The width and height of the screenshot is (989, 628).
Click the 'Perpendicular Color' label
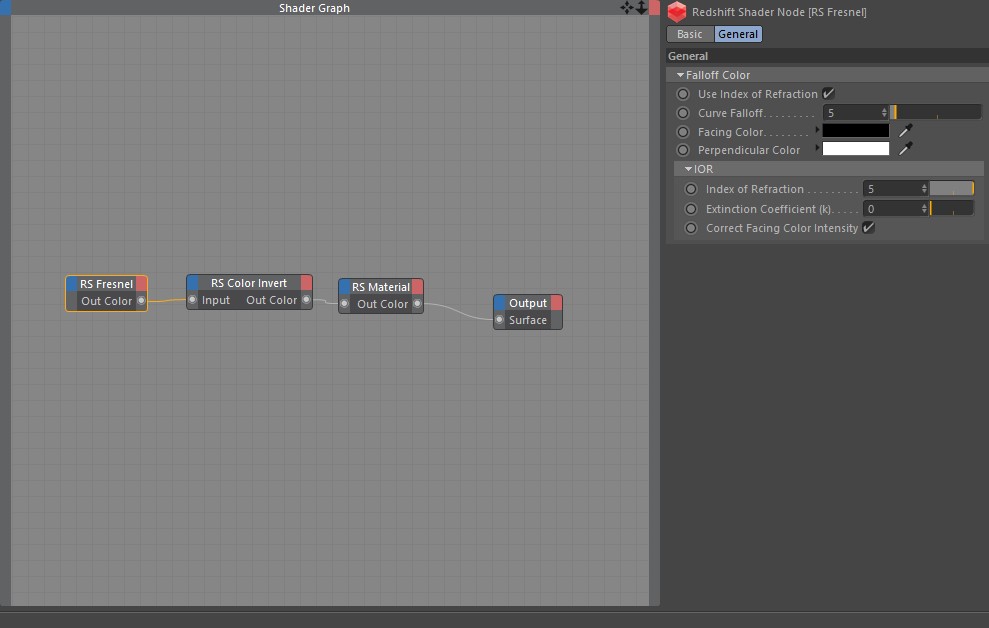coord(749,150)
